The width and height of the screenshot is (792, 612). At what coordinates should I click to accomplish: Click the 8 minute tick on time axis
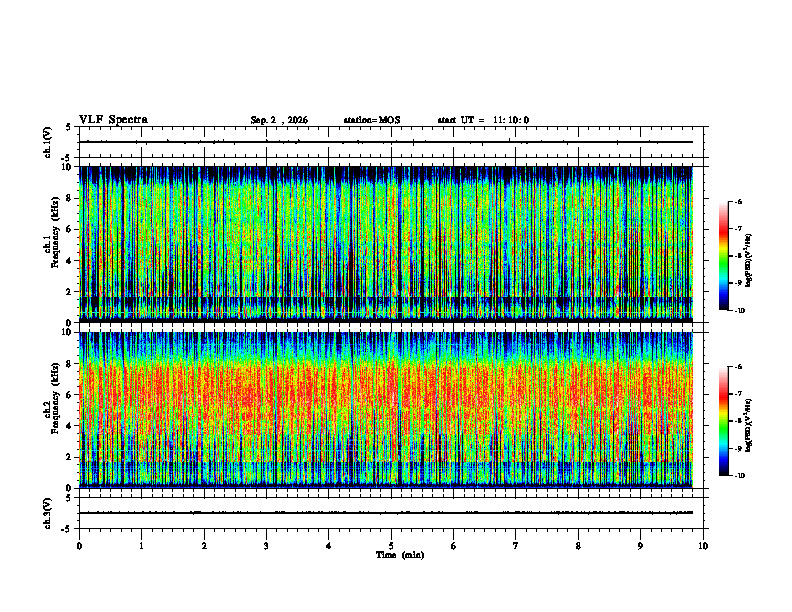point(578,546)
